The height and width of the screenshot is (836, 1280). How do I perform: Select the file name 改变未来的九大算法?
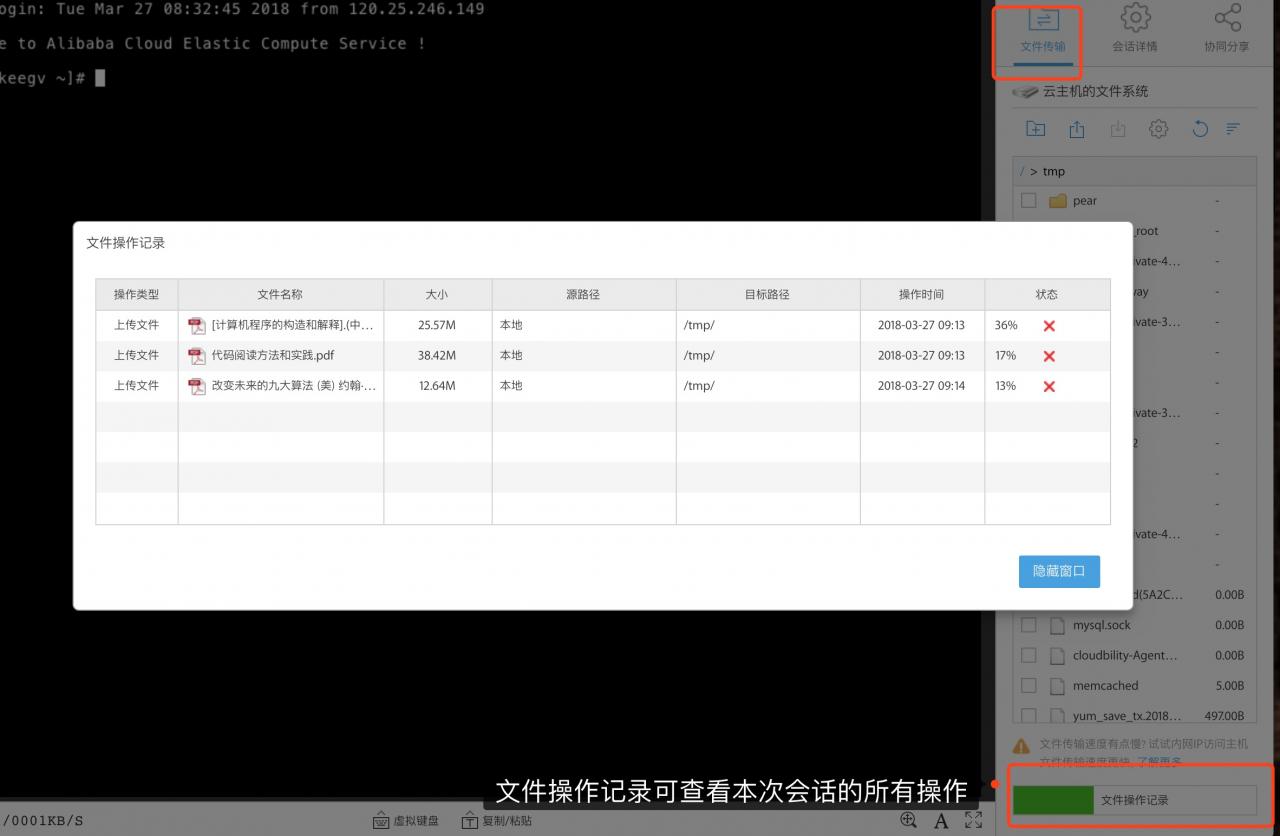(293, 385)
